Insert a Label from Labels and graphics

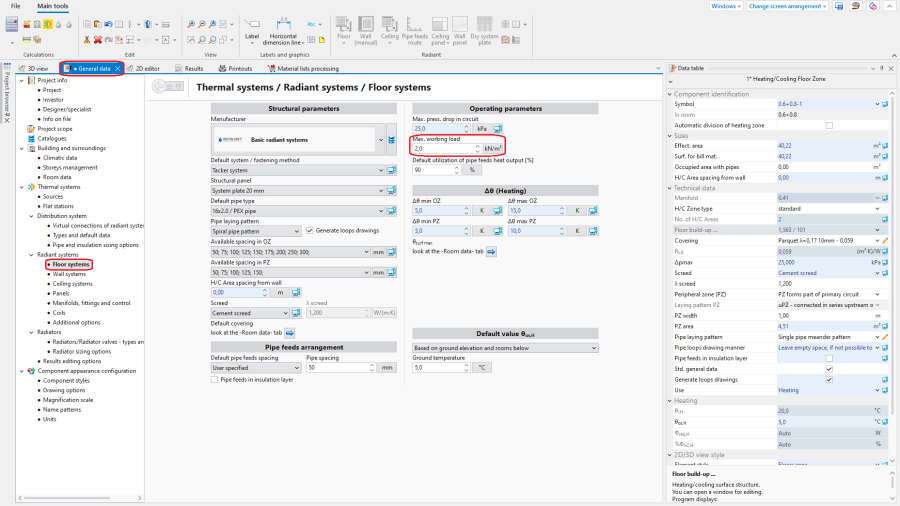point(252,31)
